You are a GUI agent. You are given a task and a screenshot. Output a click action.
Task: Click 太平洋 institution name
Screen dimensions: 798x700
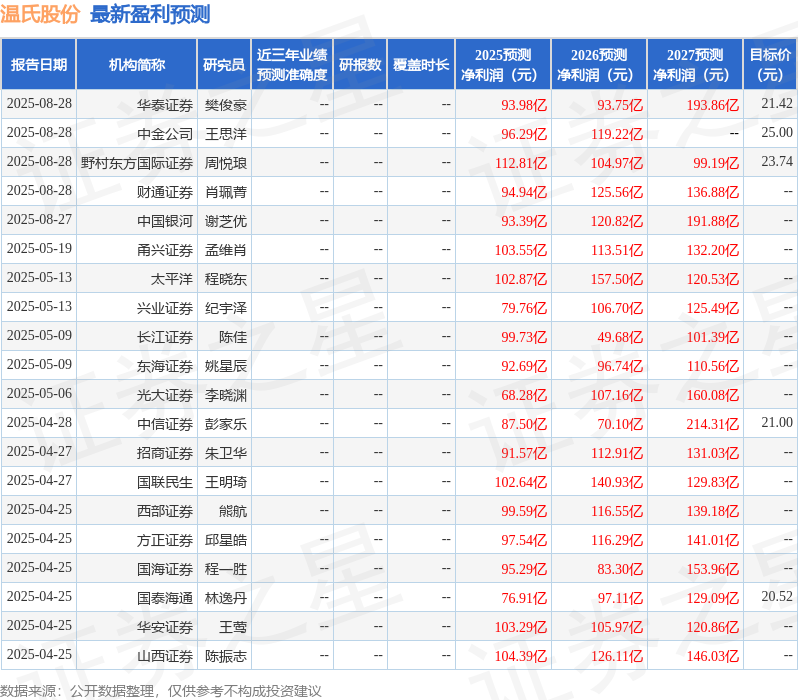[172, 279]
